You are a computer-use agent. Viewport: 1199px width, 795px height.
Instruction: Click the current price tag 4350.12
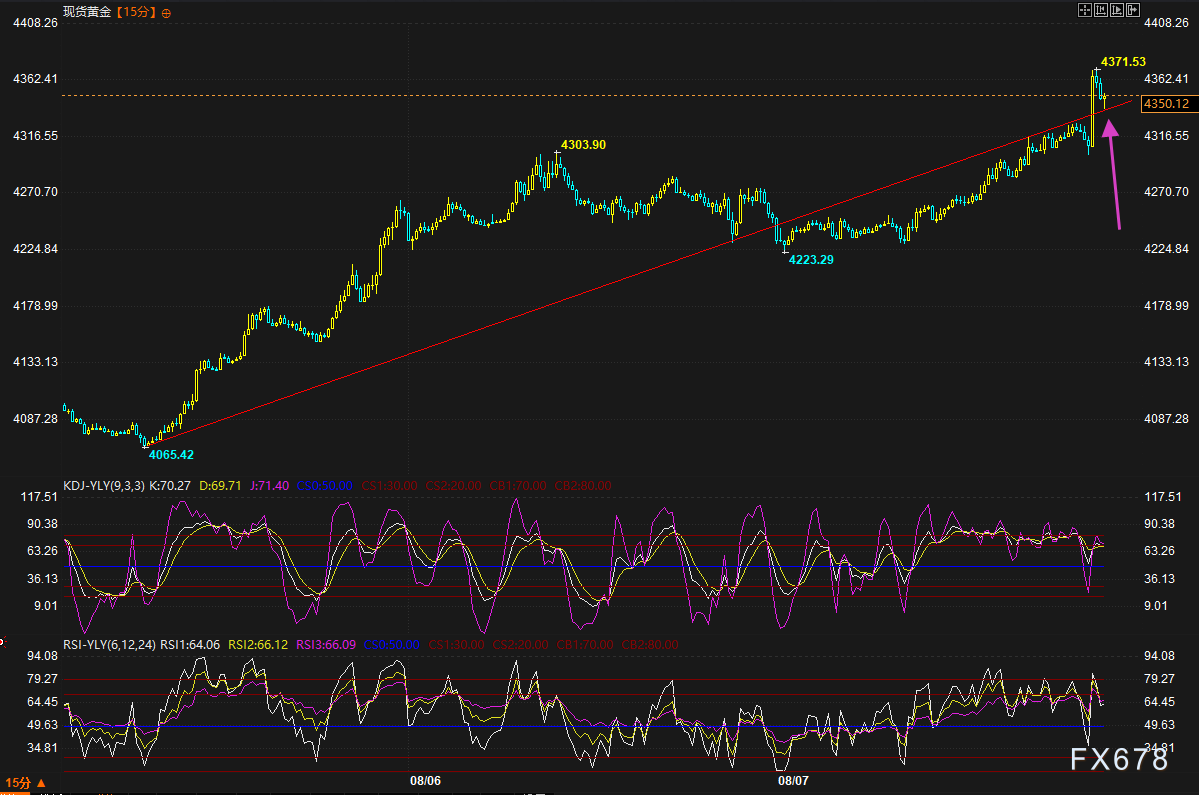click(x=1168, y=104)
